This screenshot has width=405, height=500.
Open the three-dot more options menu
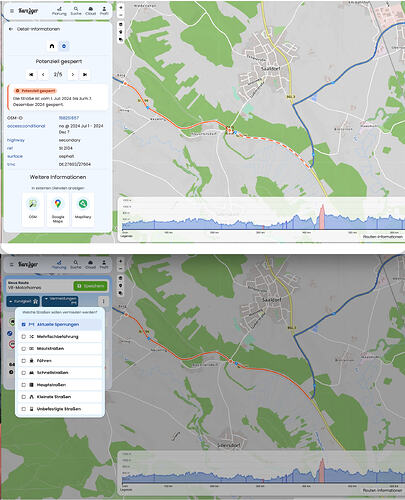tap(103, 301)
